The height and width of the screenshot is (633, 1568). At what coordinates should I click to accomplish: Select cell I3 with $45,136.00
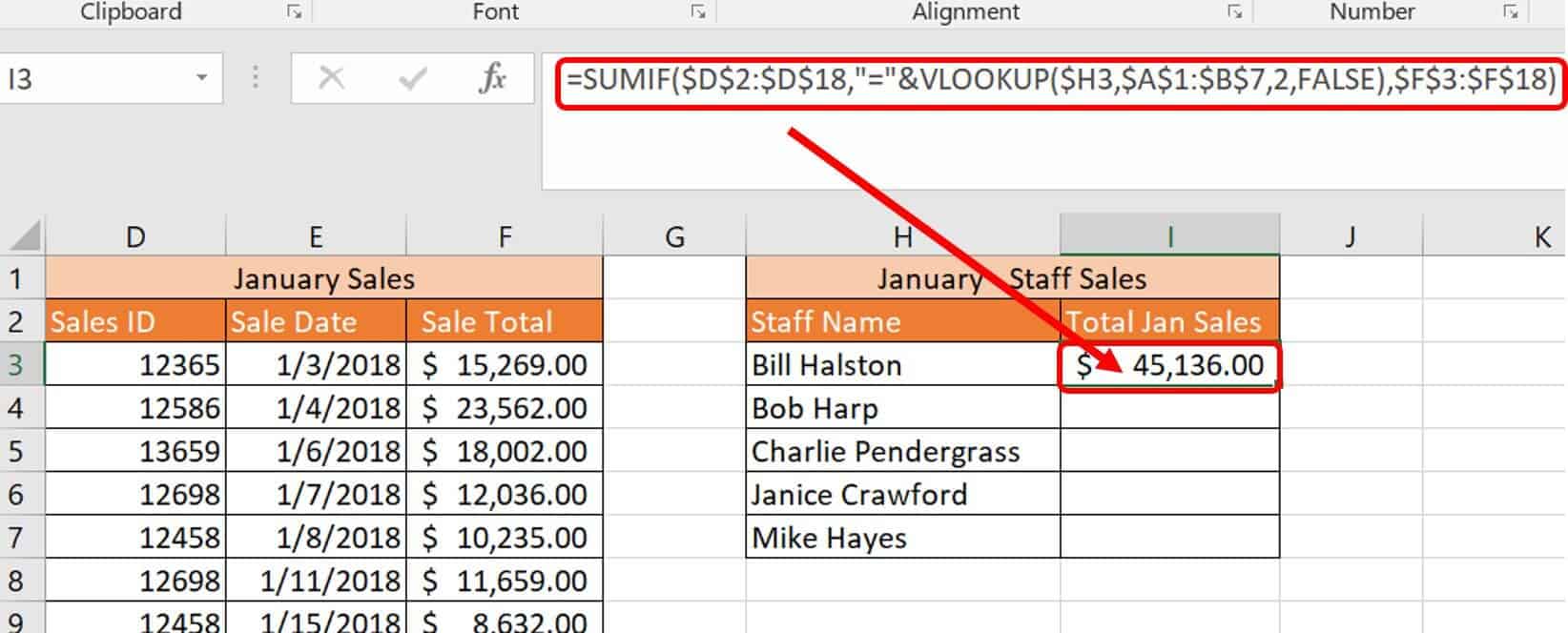pyautogui.click(x=1169, y=365)
